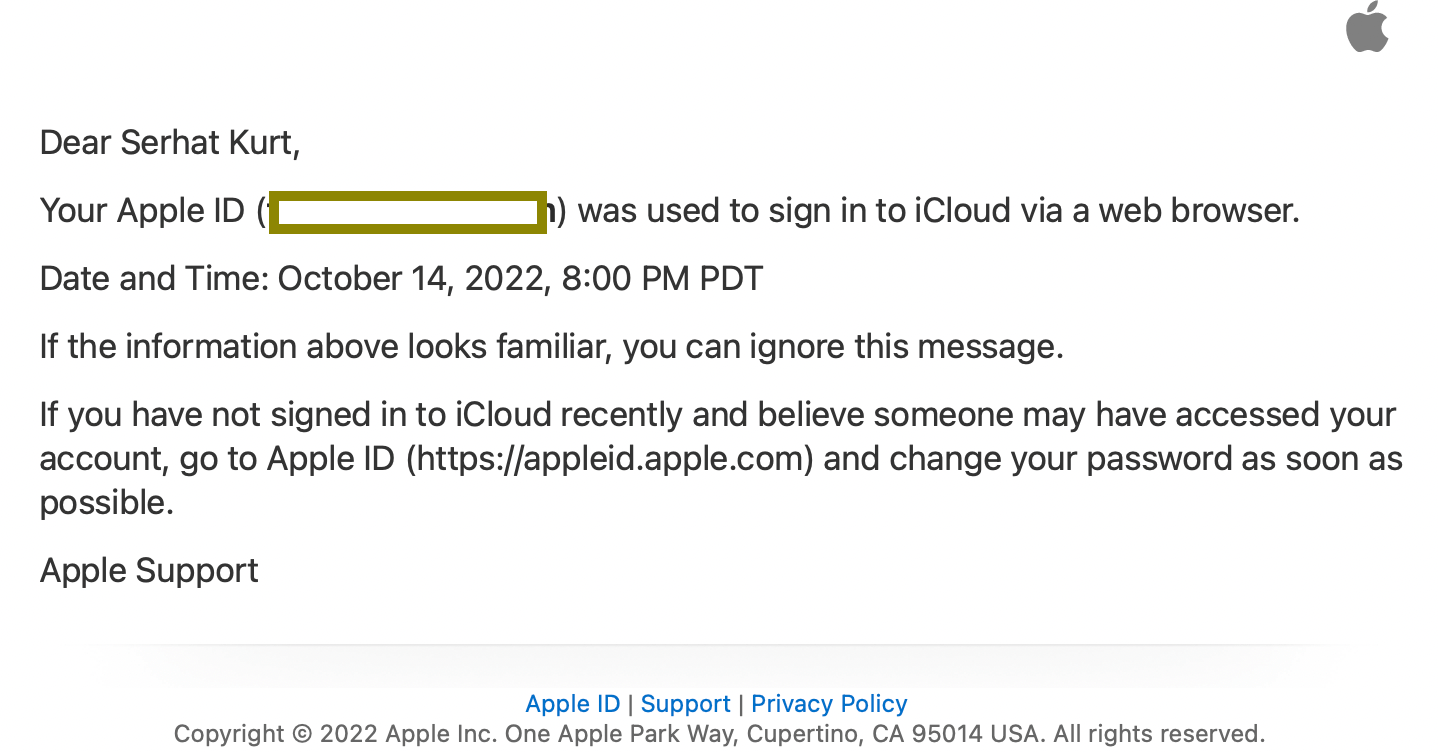1438x752 pixels.
Task: Open the Support footer link
Action: tap(686, 704)
